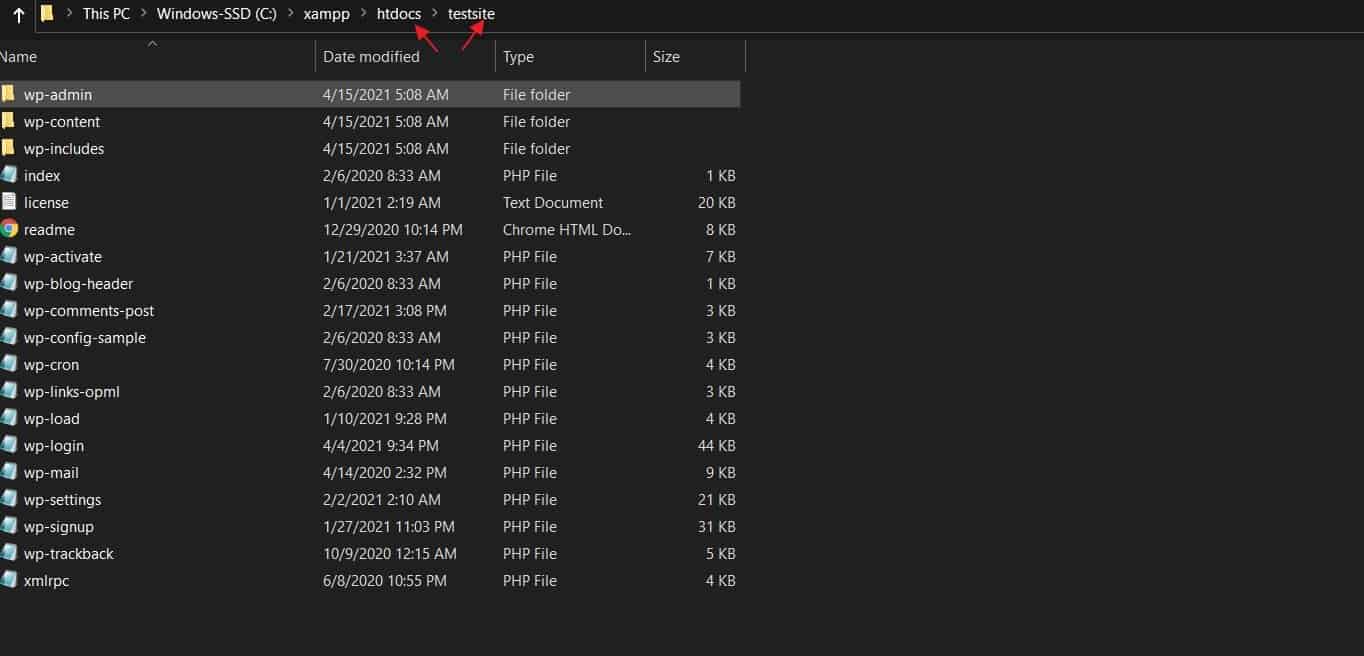This screenshot has width=1364, height=656.
Task: Select the wp-includes folder icon
Action: [x=8, y=148]
